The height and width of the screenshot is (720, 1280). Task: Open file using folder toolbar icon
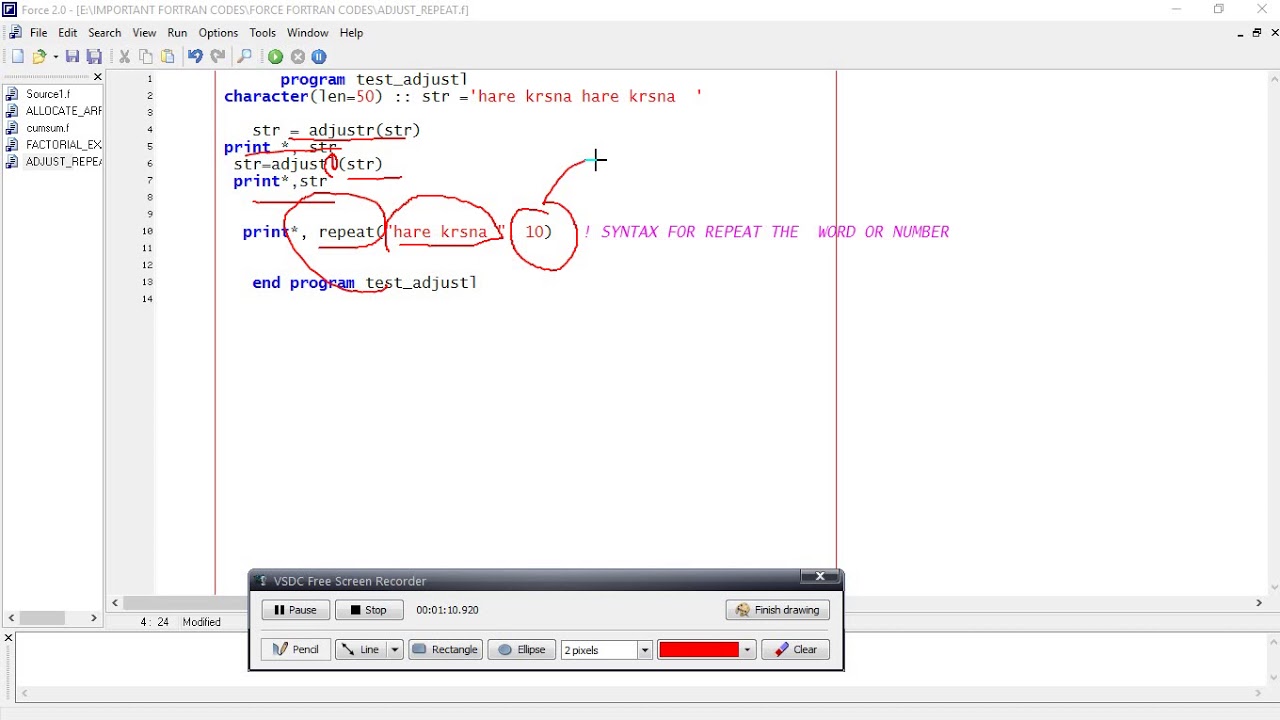(39, 57)
